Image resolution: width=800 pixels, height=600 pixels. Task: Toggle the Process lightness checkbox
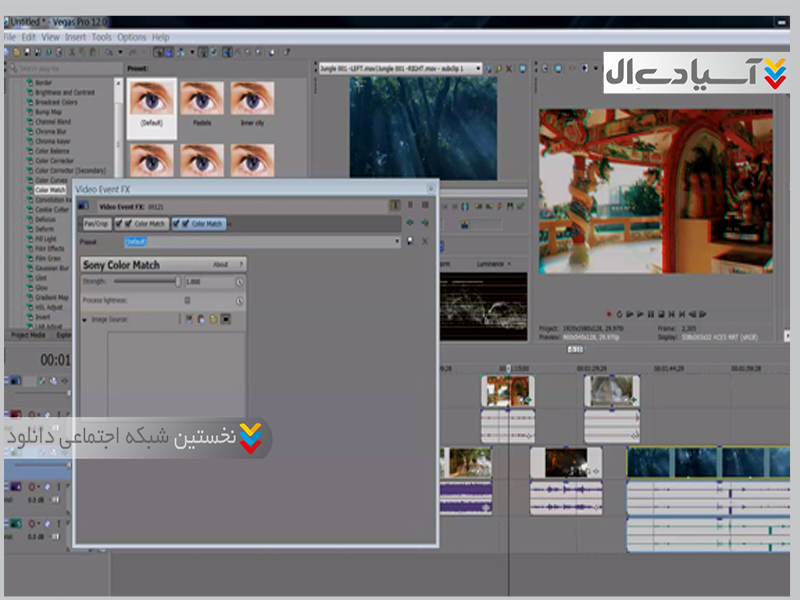[187, 300]
